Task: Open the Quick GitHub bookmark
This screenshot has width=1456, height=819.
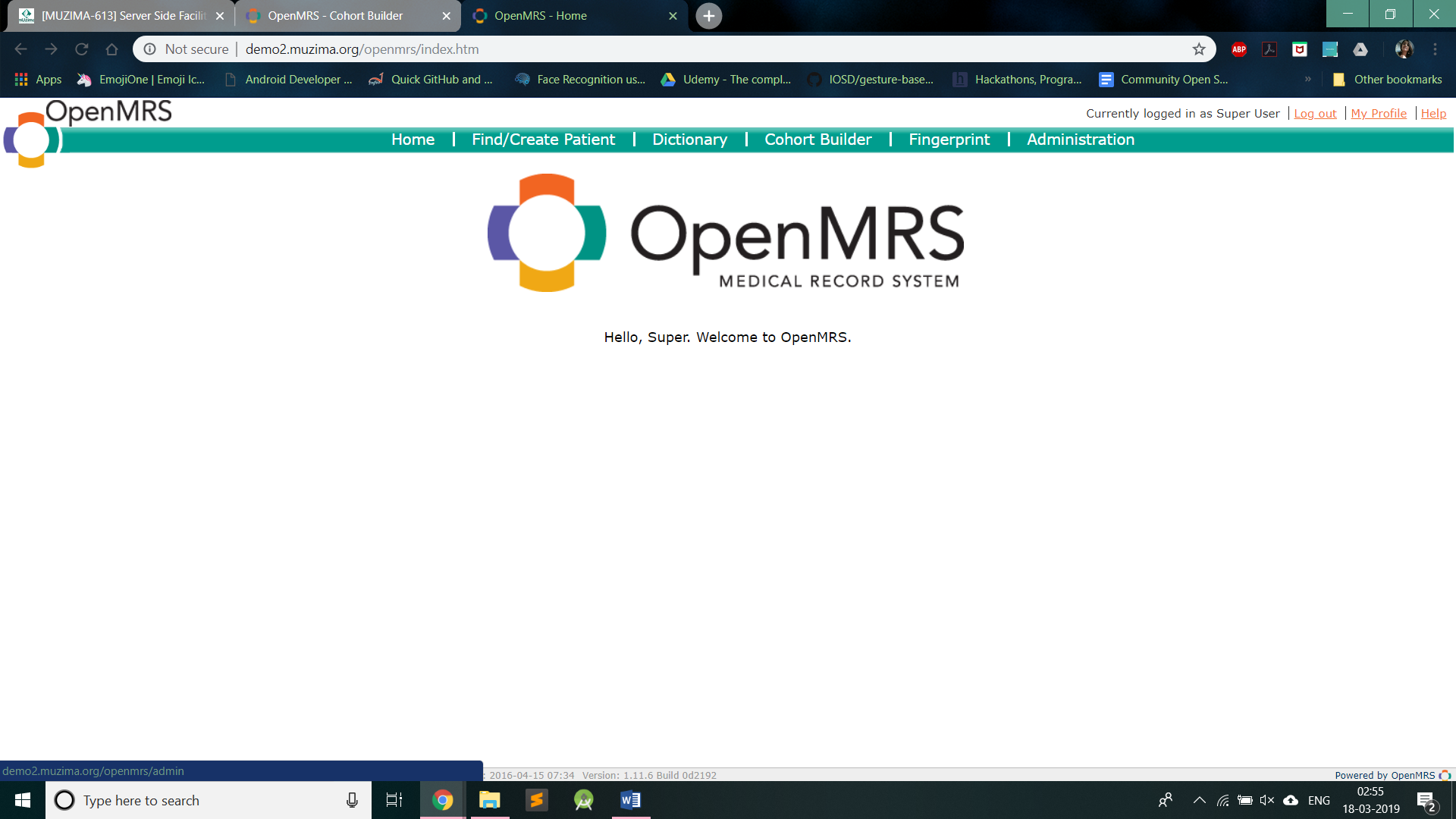Action: [431, 80]
